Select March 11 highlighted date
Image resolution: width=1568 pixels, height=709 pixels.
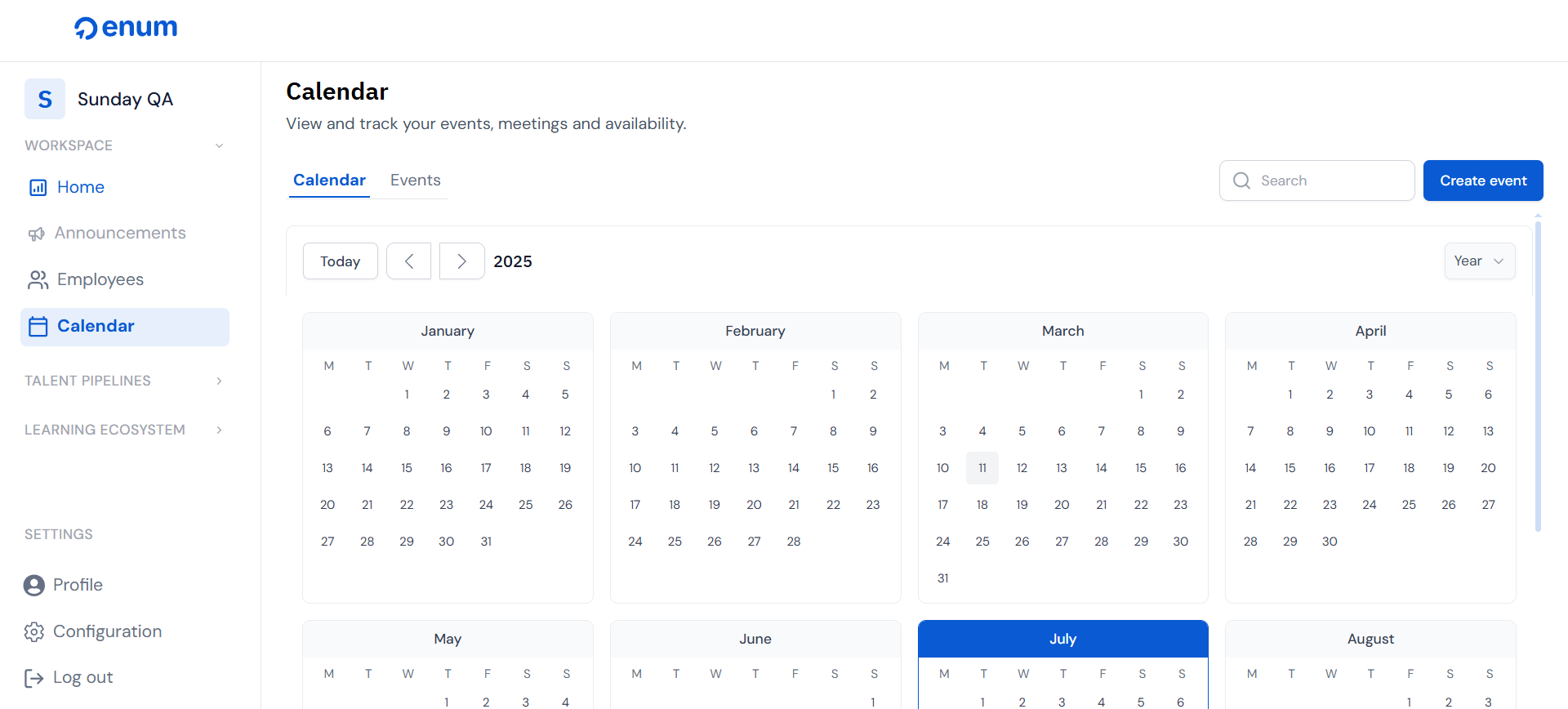982,468
